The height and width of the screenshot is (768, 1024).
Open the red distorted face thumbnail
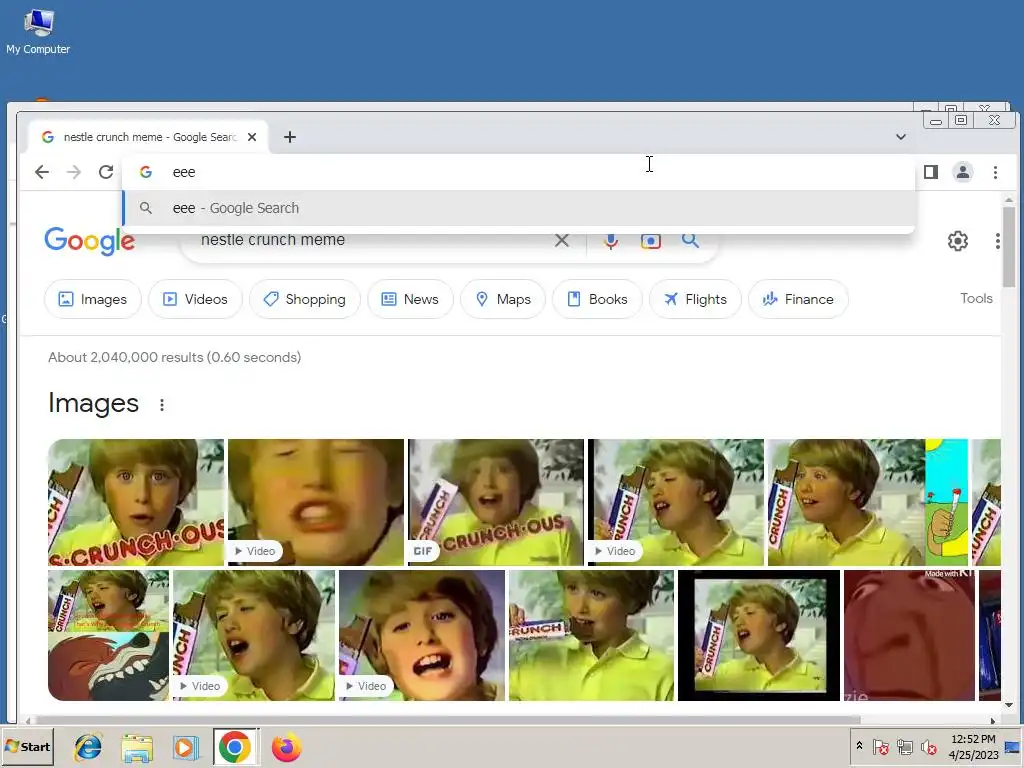pyautogui.click(x=909, y=635)
